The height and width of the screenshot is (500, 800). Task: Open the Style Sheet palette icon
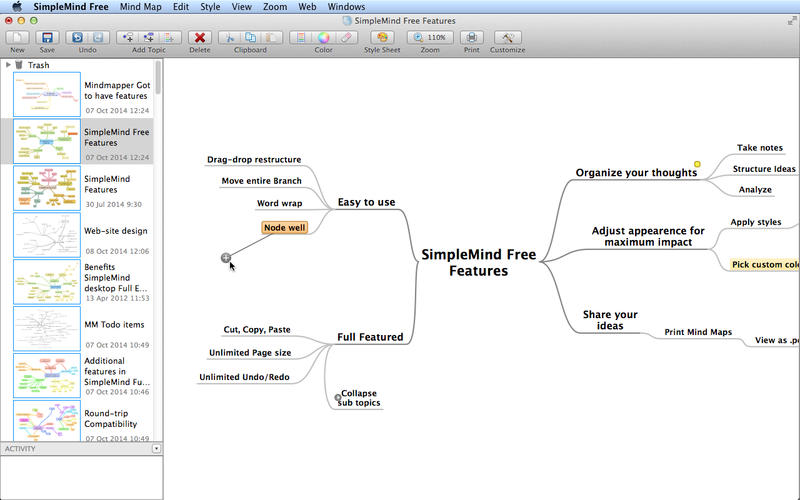(x=382, y=37)
